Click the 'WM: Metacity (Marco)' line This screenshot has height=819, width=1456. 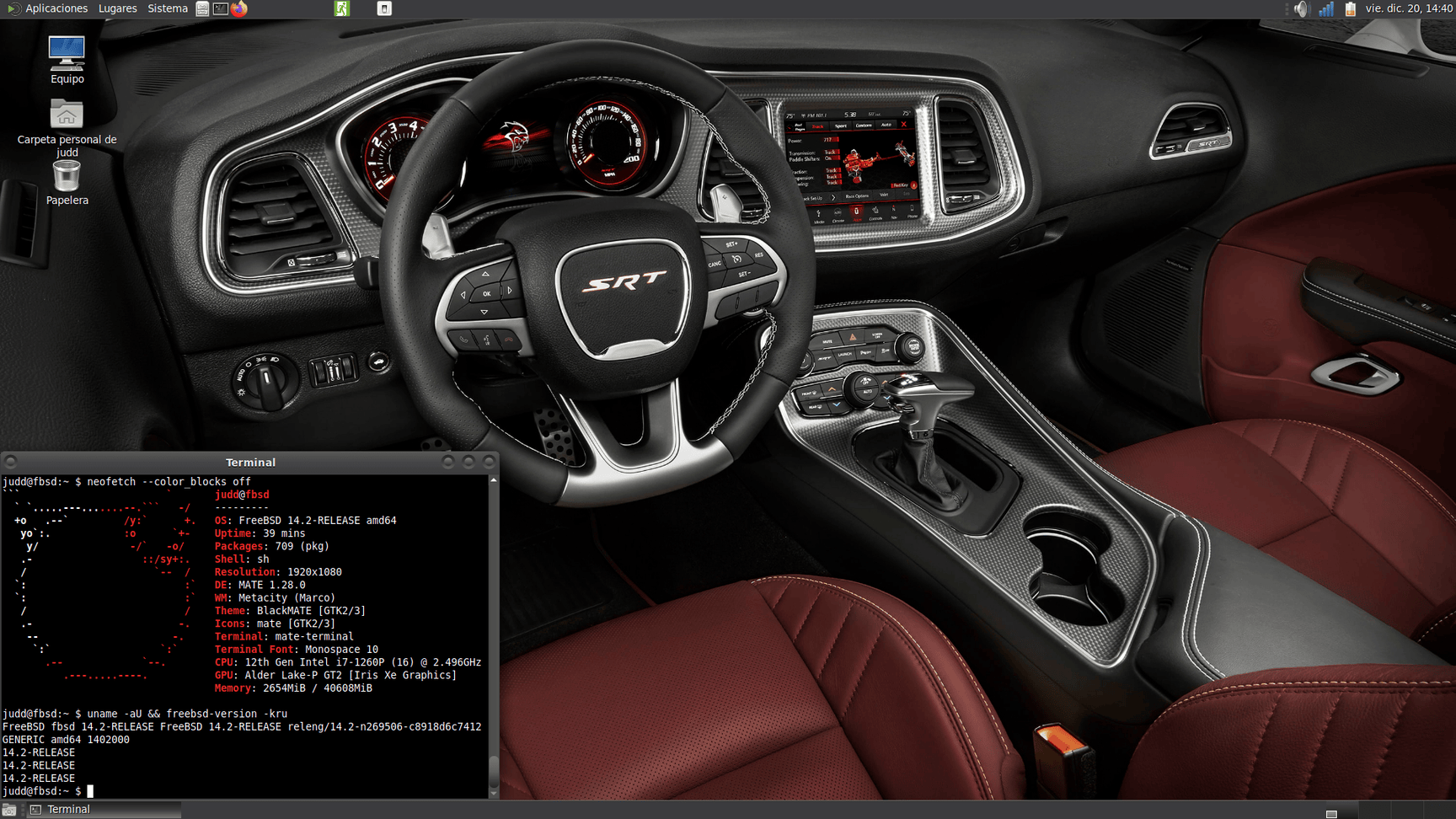pyautogui.click(x=275, y=597)
